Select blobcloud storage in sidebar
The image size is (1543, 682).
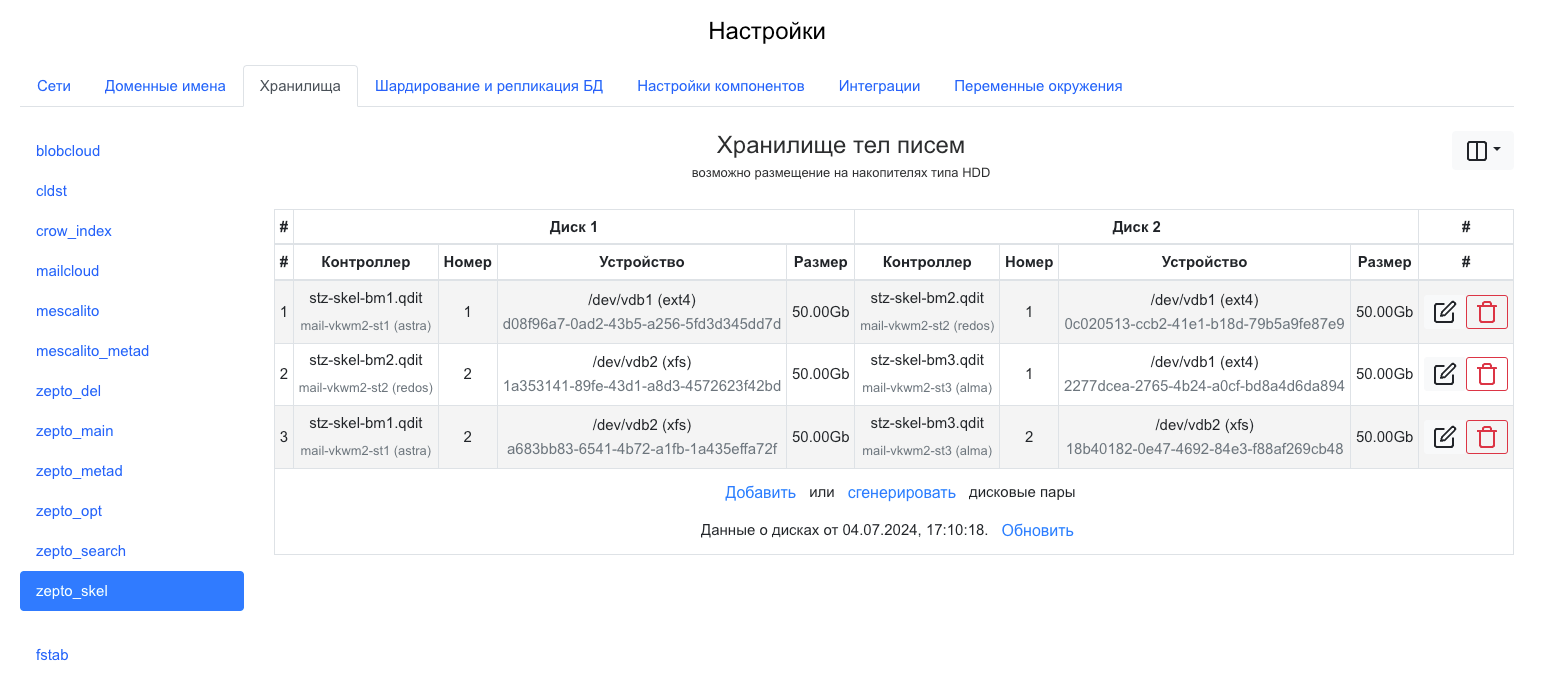[x=68, y=151]
